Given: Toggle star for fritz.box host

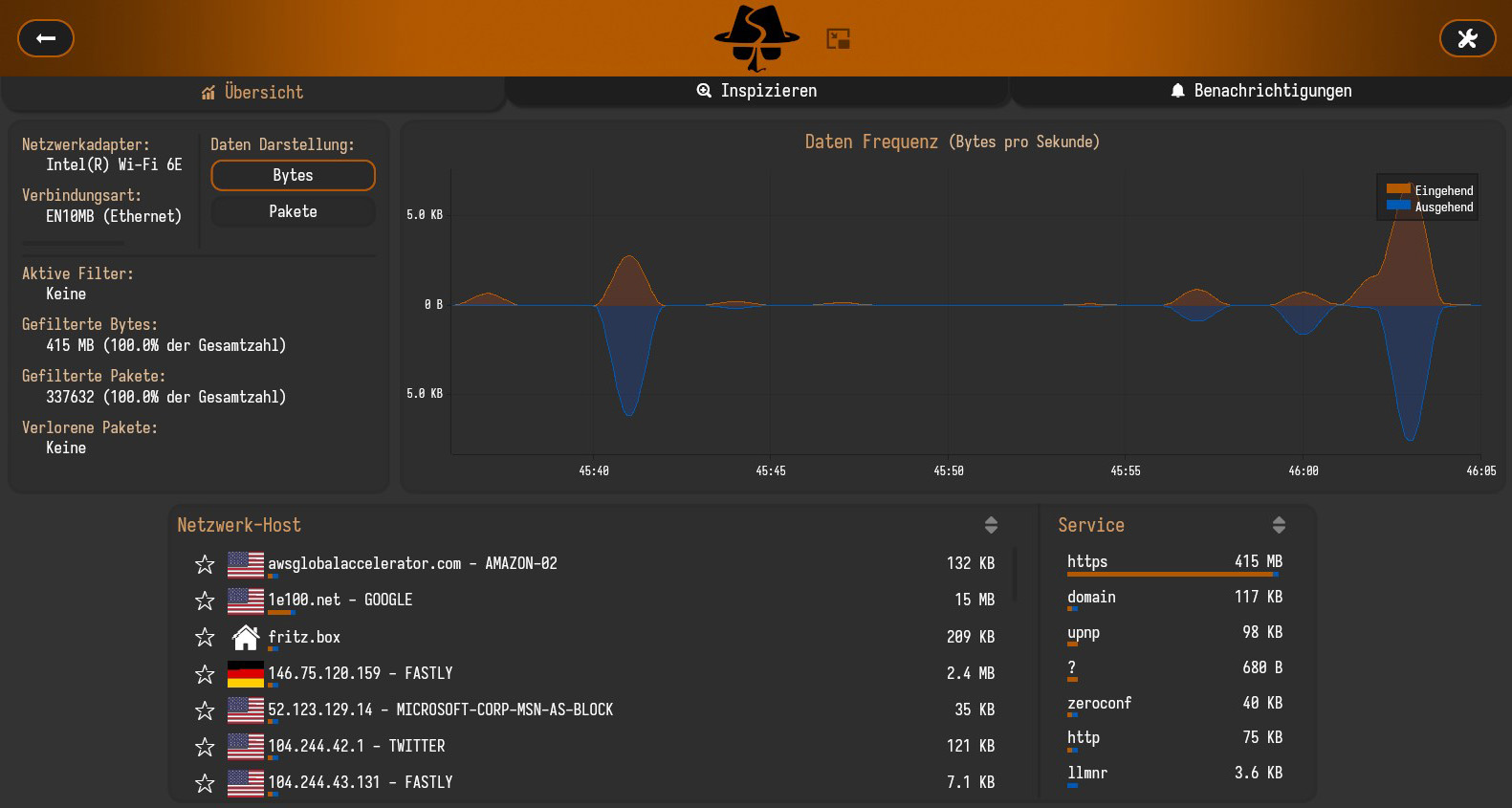Looking at the screenshot, I should pos(205,637).
